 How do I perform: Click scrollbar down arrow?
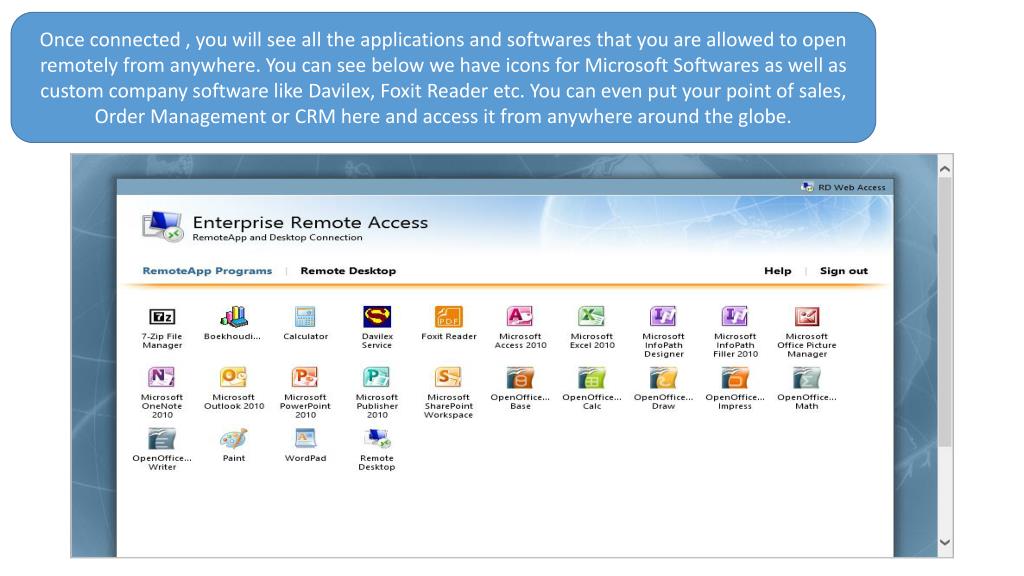945,542
